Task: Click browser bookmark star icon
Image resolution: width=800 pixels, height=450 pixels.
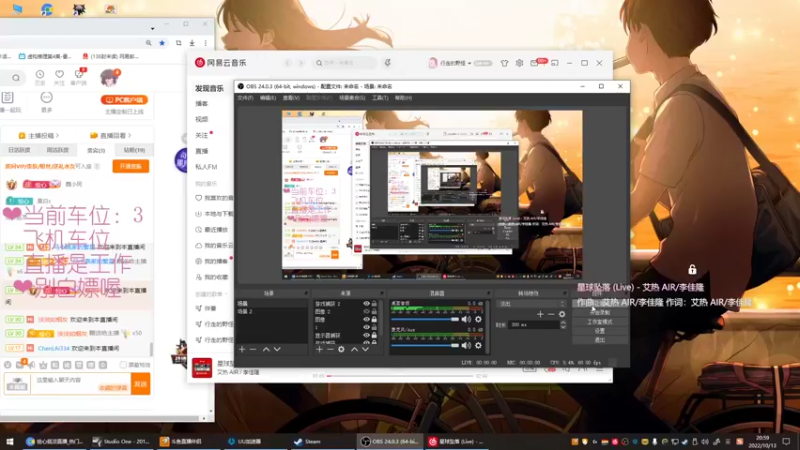Action: coord(162,43)
